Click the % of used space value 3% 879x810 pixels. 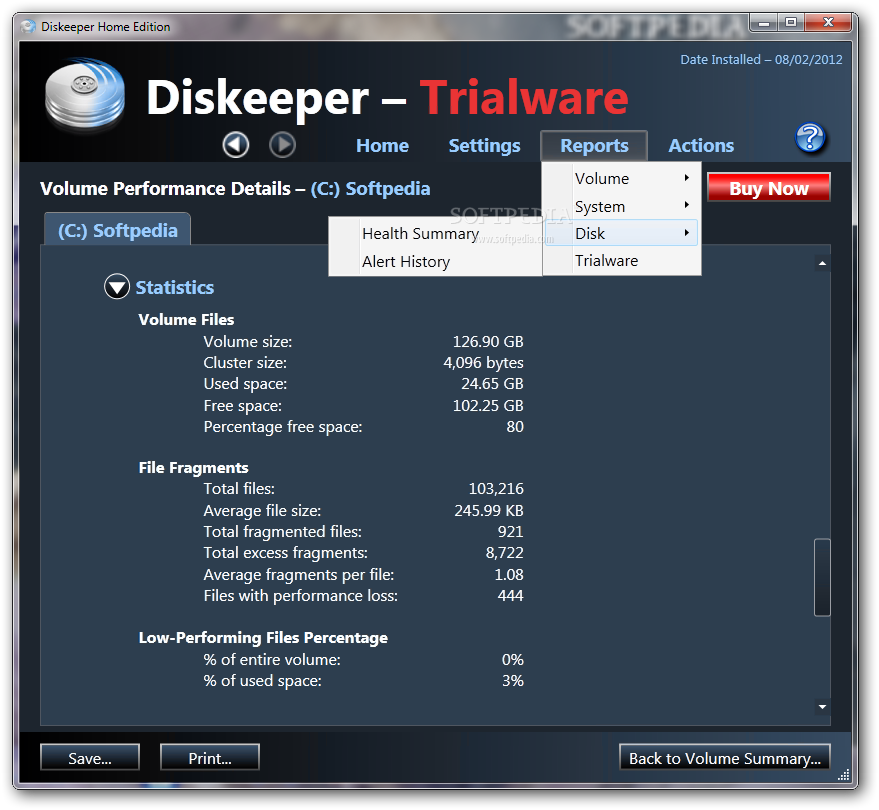pyautogui.click(x=512, y=681)
